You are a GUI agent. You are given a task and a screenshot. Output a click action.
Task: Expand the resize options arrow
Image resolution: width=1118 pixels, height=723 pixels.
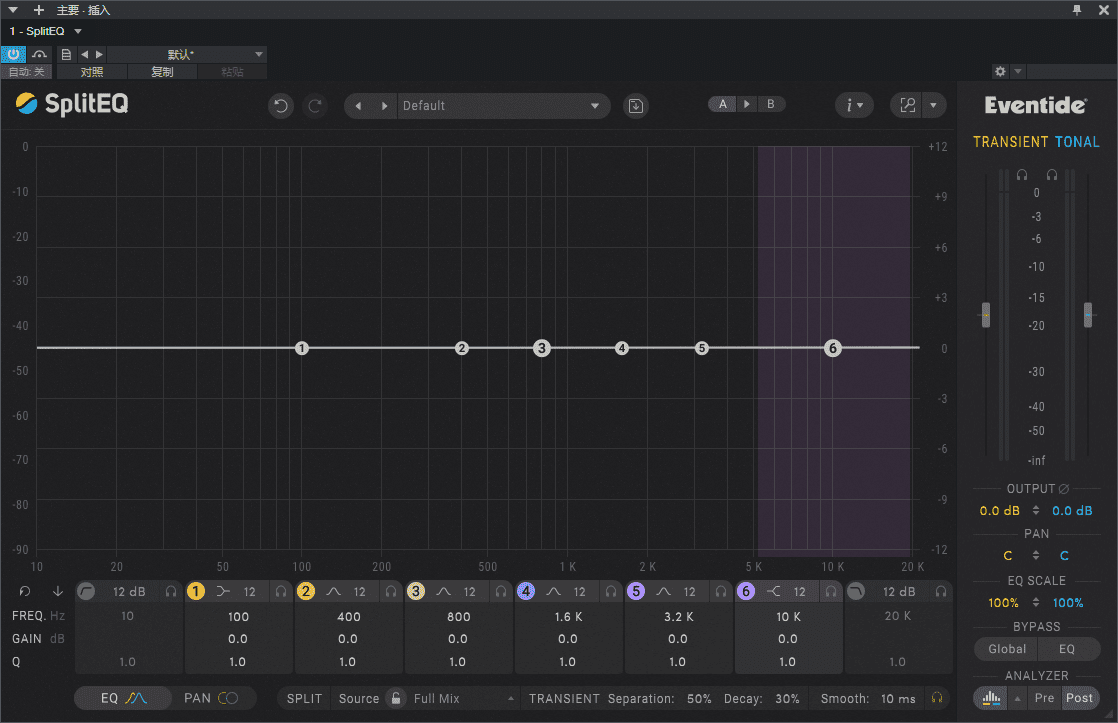click(933, 106)
